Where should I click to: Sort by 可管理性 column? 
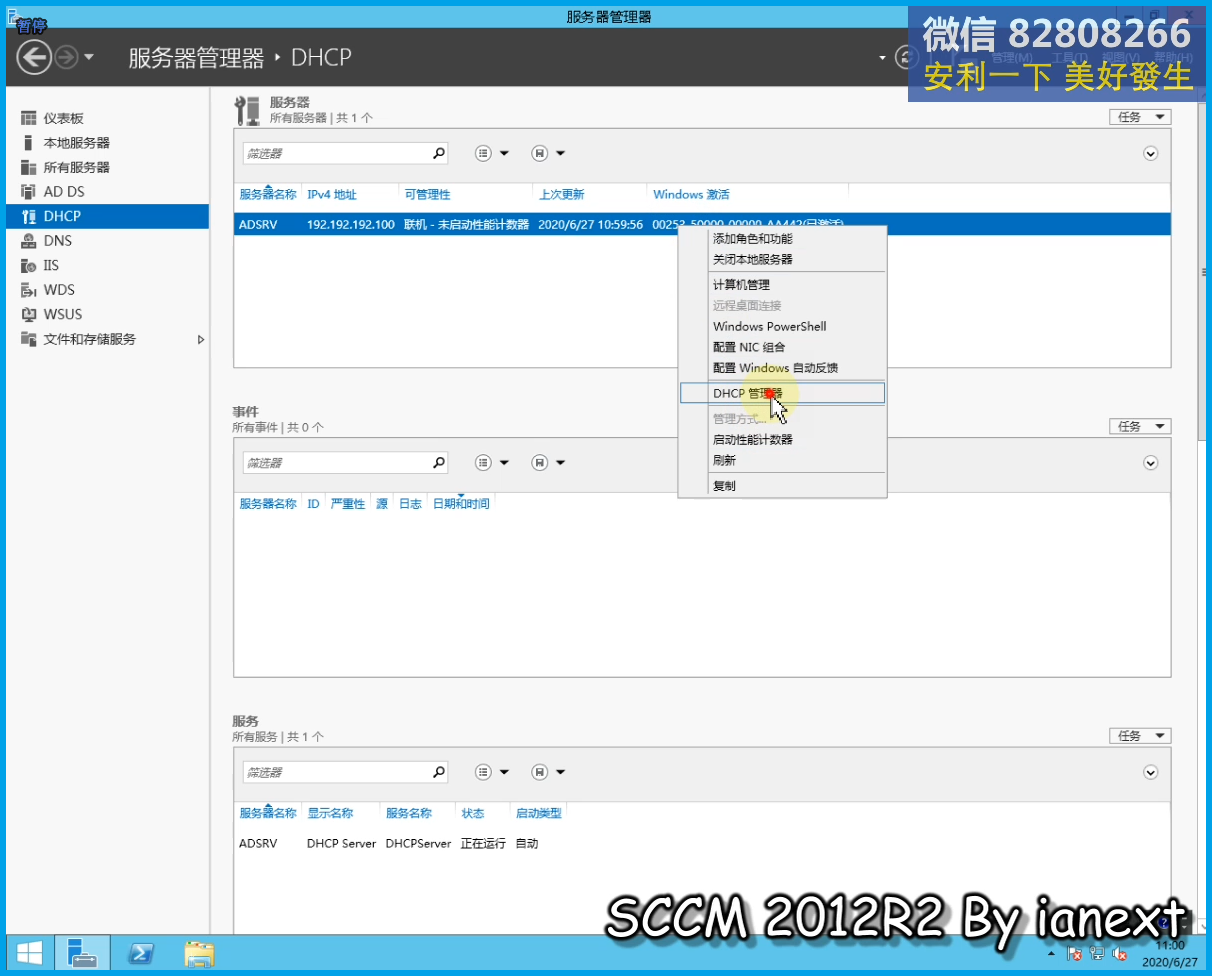[x=427, y=194]
